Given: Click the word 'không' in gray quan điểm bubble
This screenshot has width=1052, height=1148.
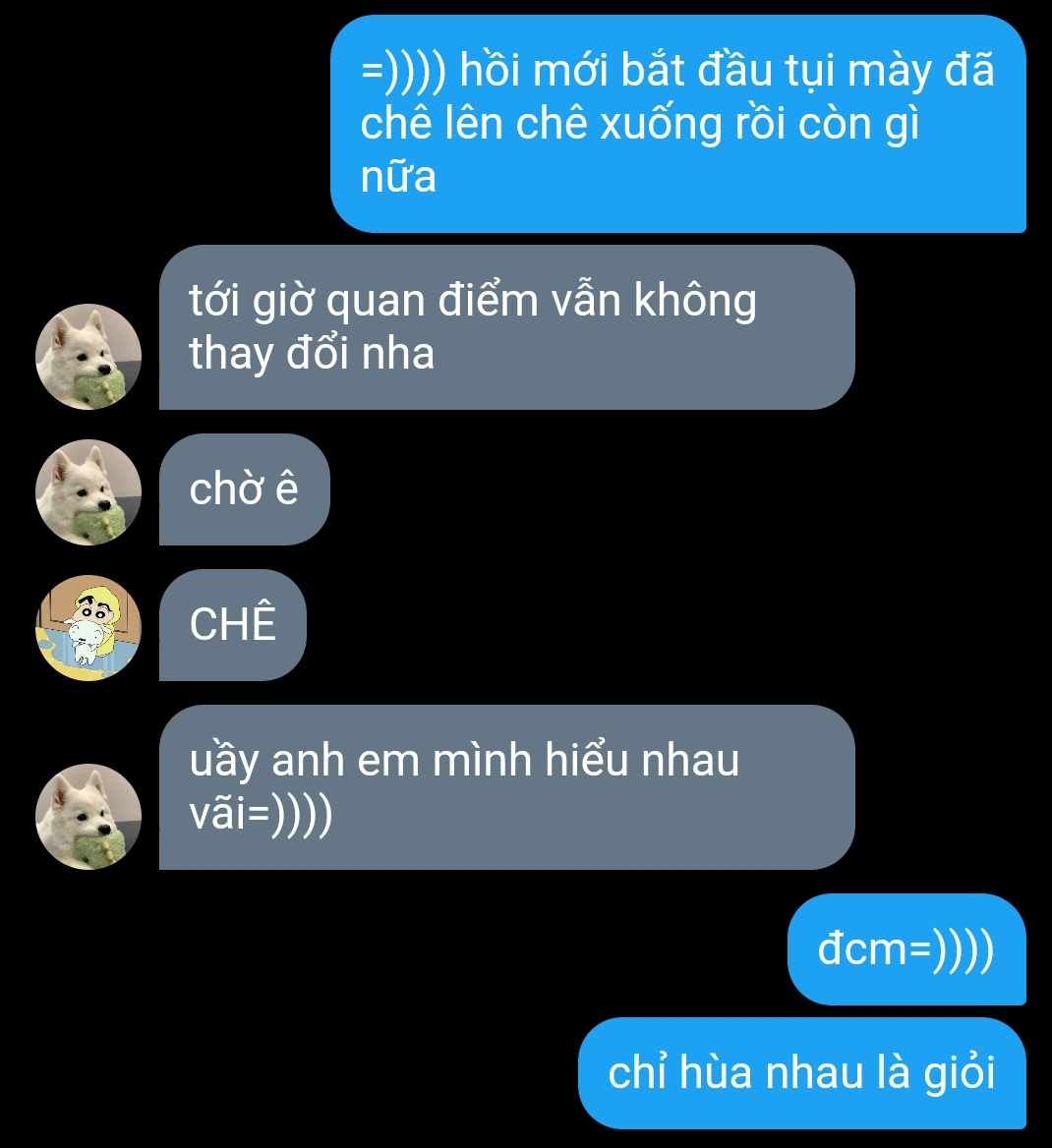Looking at the screenshot, I should coord(695,302).
